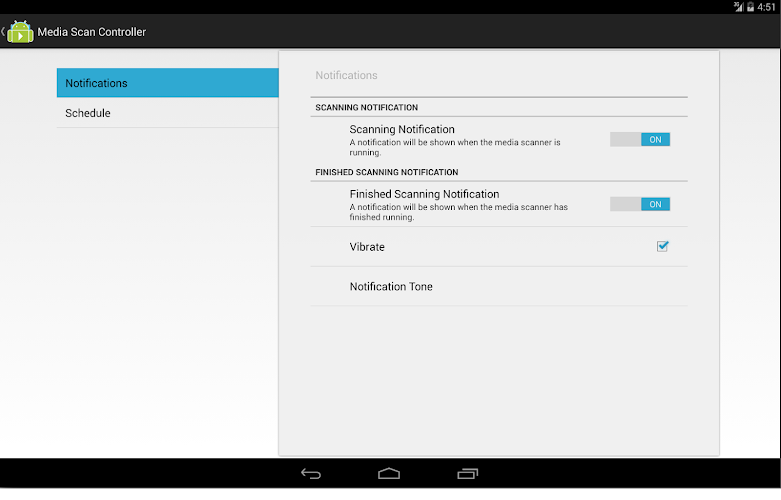Tap 'shown when the media scanner is running' description
Image resolution: width=781 pixels, height=500 pixels.
[x=455, y=147]
